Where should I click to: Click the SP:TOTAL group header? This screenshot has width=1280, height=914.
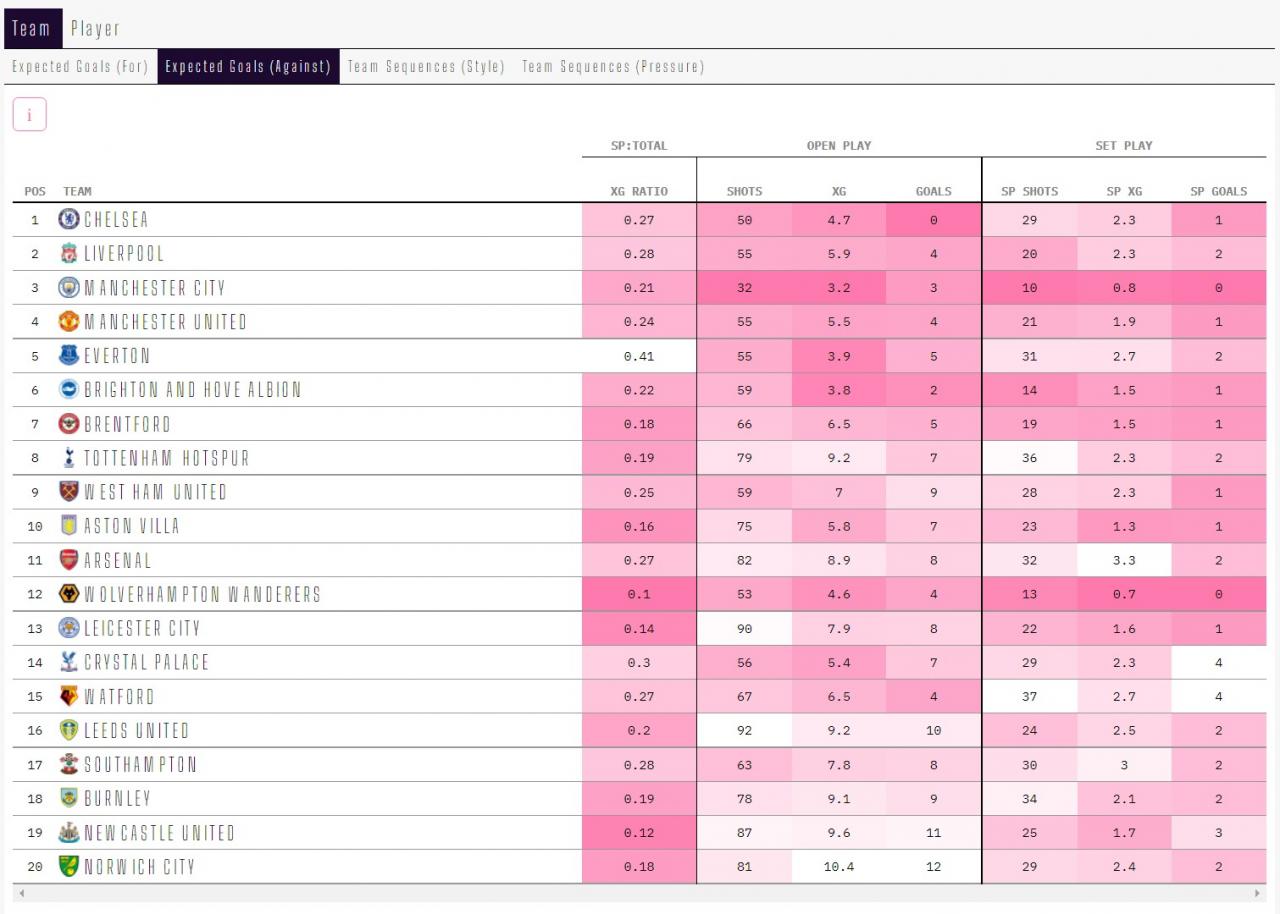click(639, 145)
